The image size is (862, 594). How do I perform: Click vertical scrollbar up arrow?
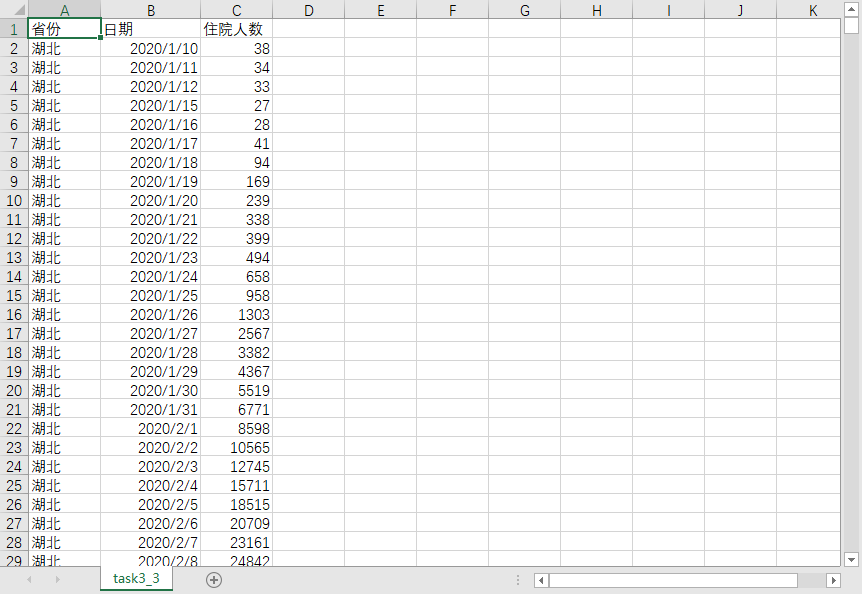pos(851,9)
